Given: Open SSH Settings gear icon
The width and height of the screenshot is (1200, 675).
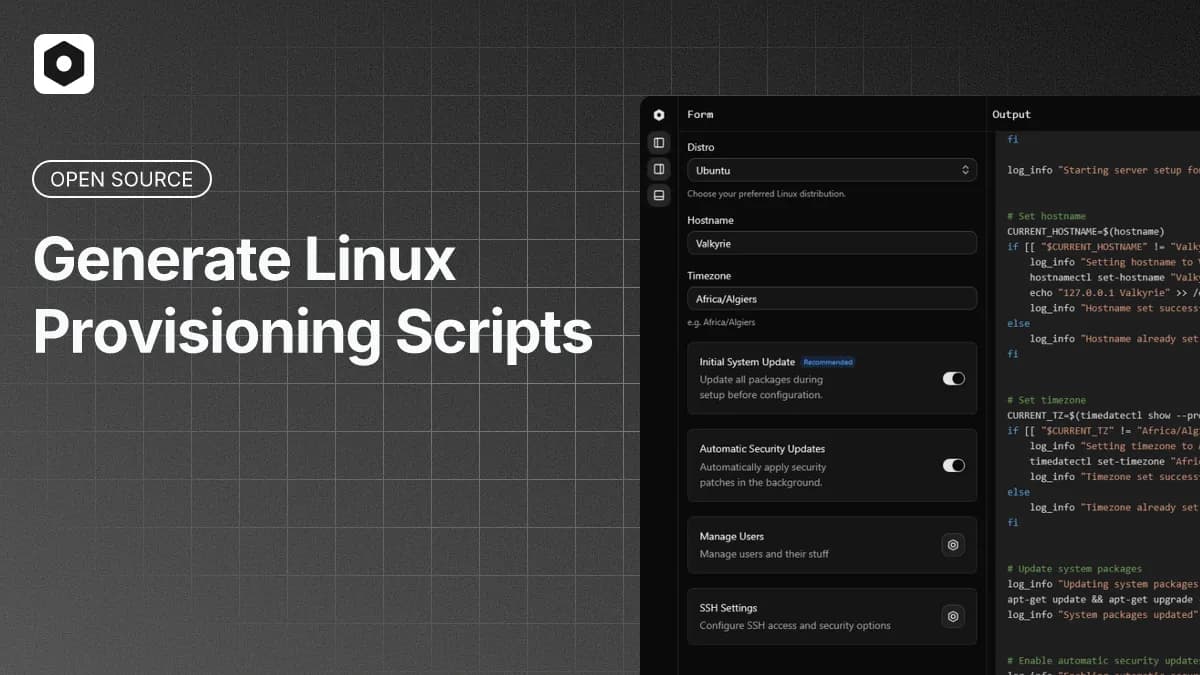Looking at the screenshot, I should (953, 617).
